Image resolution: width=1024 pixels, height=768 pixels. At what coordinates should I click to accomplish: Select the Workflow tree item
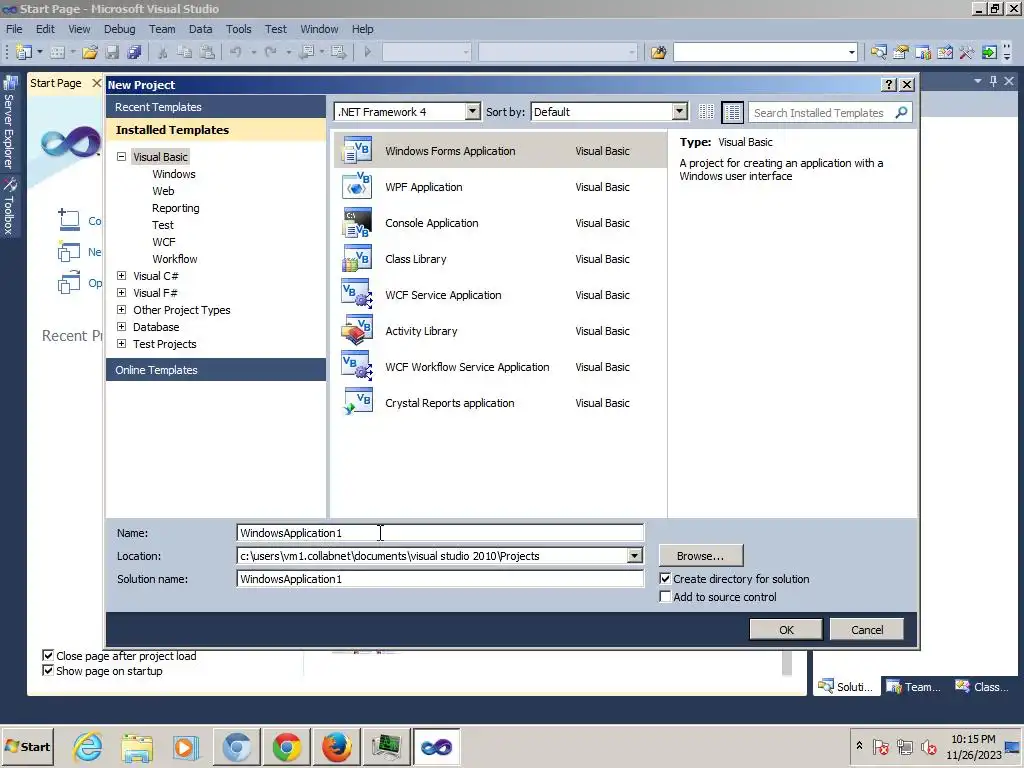[x=174, y=259]
